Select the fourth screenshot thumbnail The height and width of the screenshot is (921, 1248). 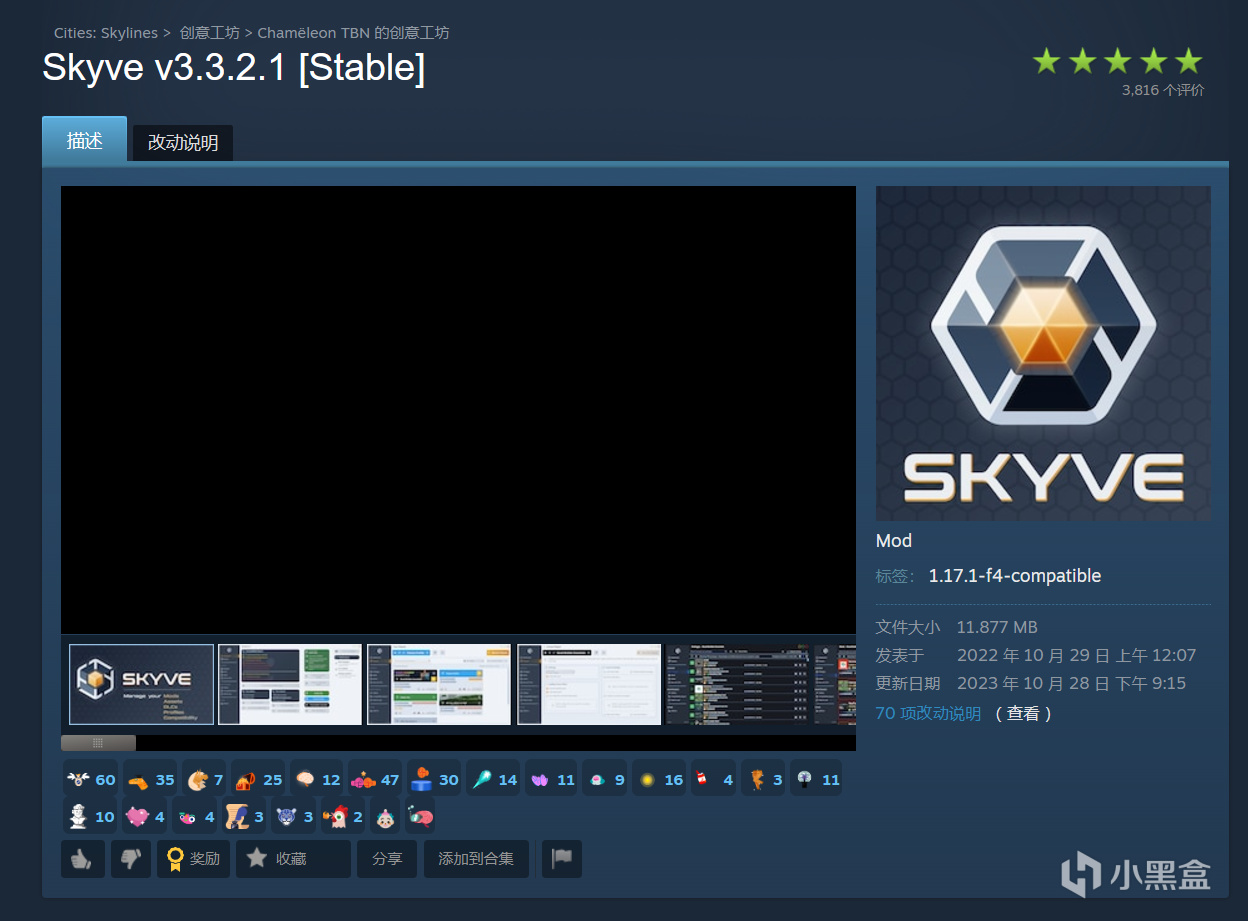[589, 684]
